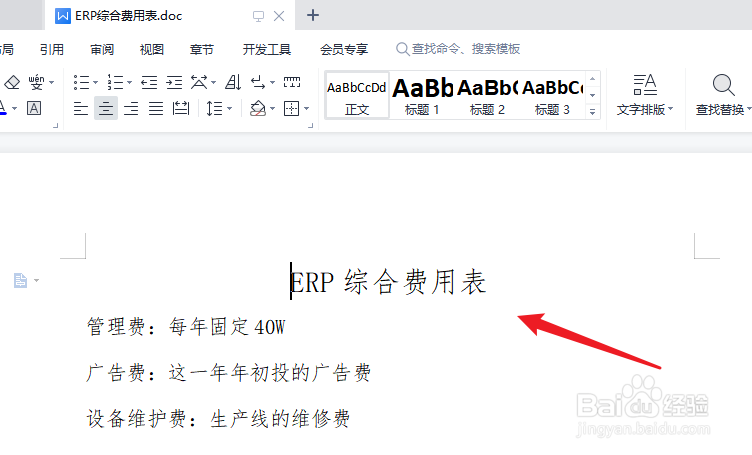Apply the 标题 1 style
The width and height of the screenshot is (752, 455).
click(x=422, y=95)
